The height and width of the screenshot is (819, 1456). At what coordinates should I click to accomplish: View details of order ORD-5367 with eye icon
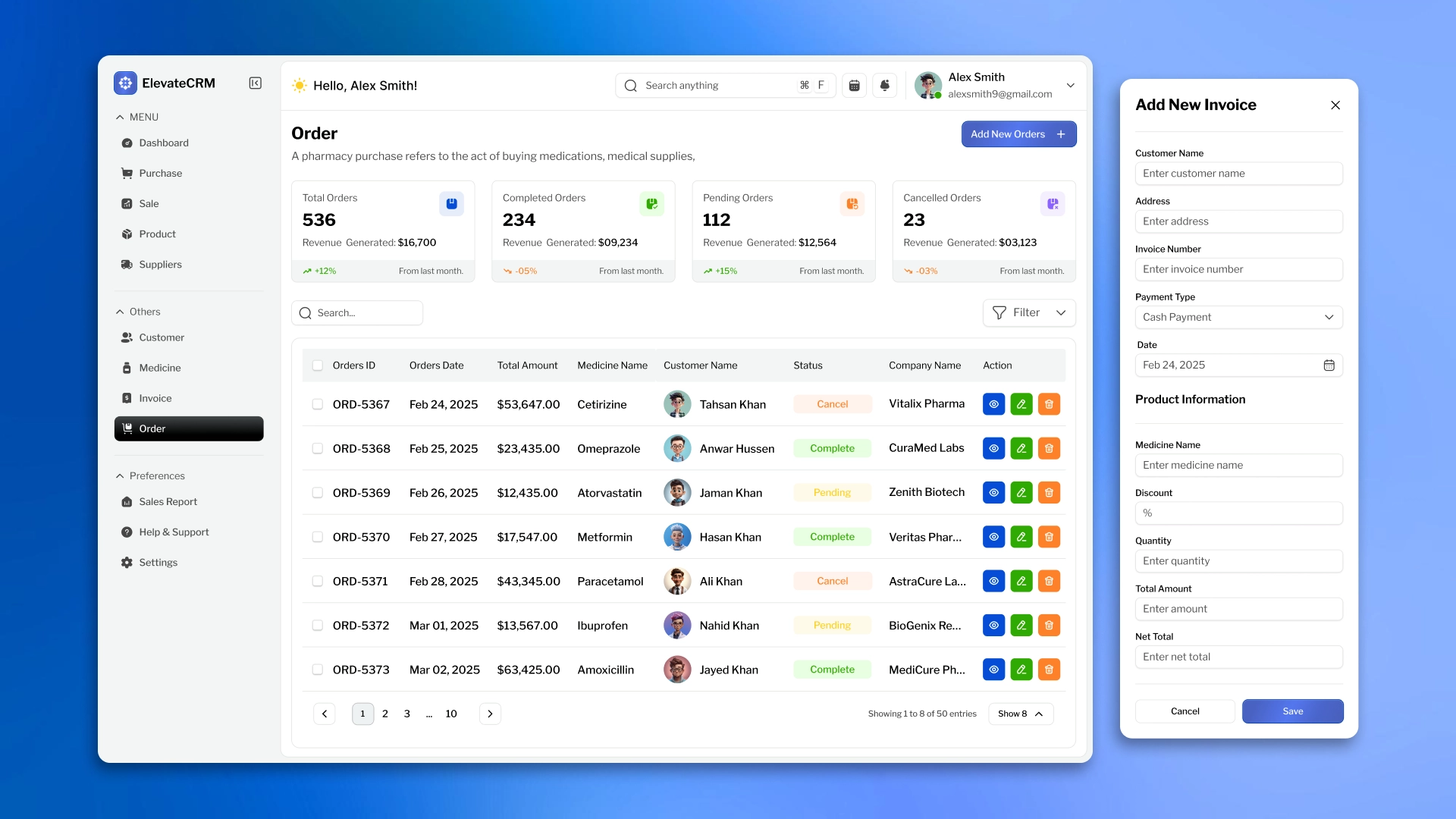(x=993, y=404)
